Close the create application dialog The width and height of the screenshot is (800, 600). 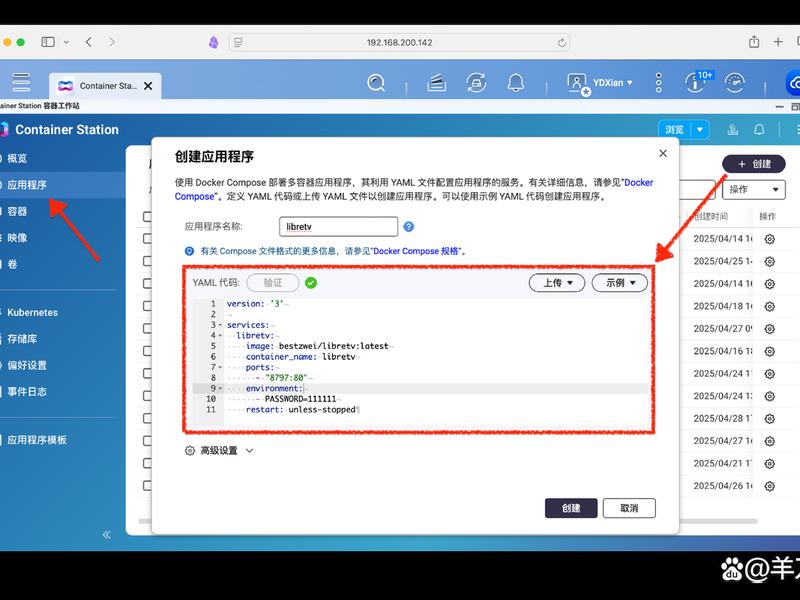pyautogui.click(x=663, y=153)
